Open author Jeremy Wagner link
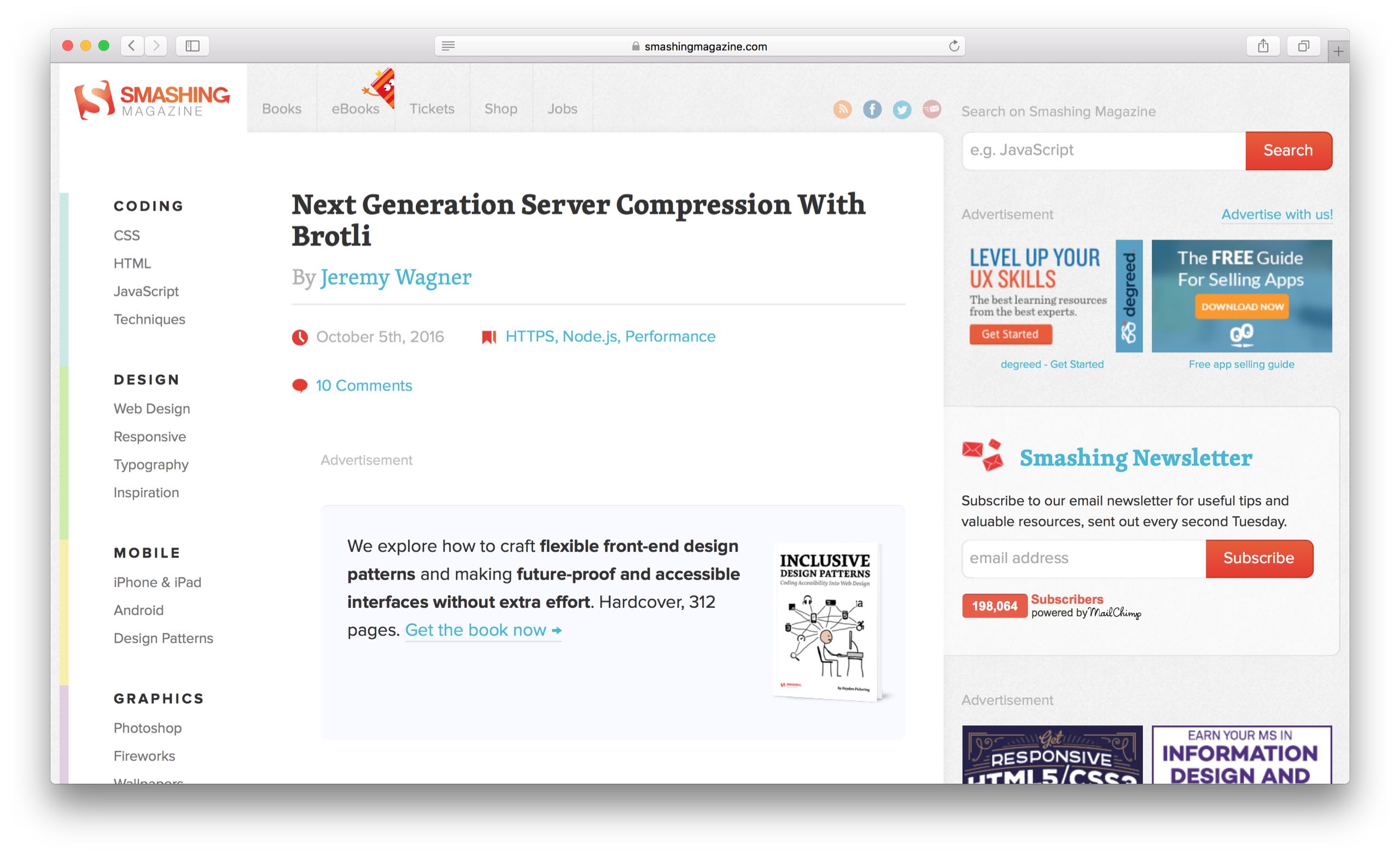 [x=396, y=277]
